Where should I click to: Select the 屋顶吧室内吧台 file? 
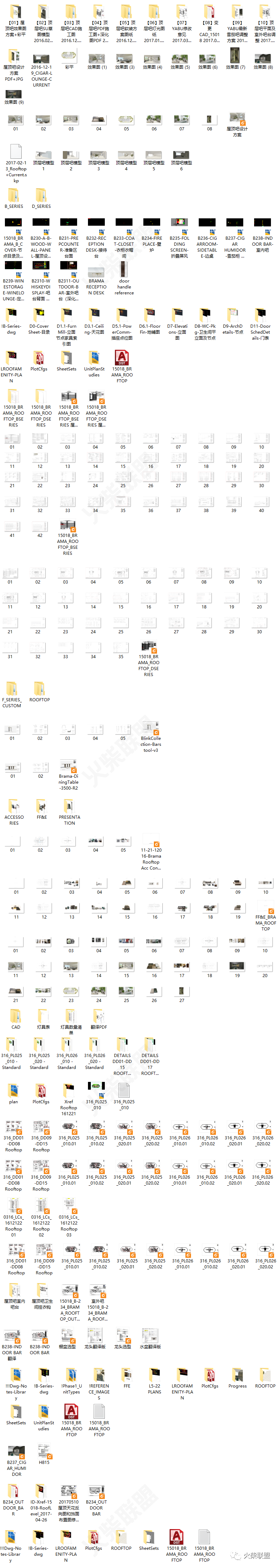(15, 1297)
